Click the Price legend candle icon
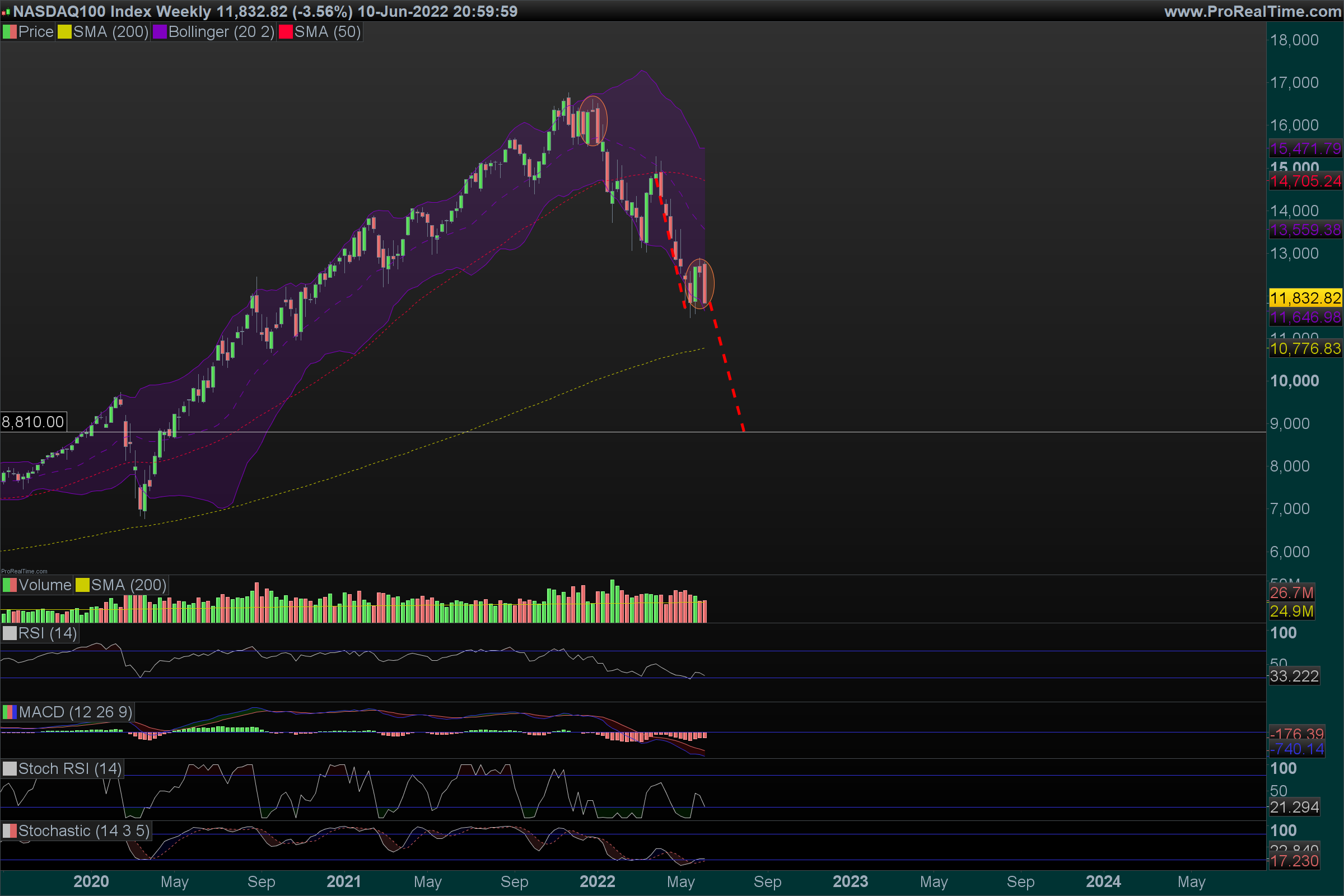This screenshot has height=896, width=1344. (10, 32)
